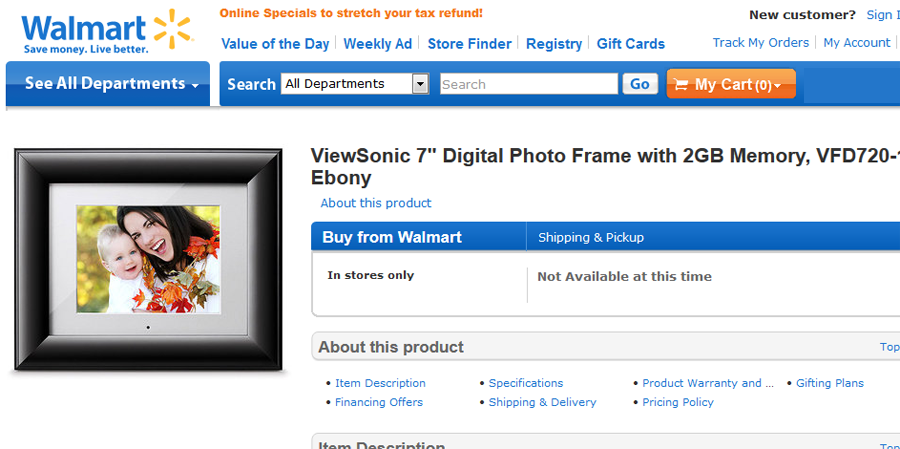
Task: Click the Walmart spark logo
Action: pyautogui.click(x=173, y=28)
